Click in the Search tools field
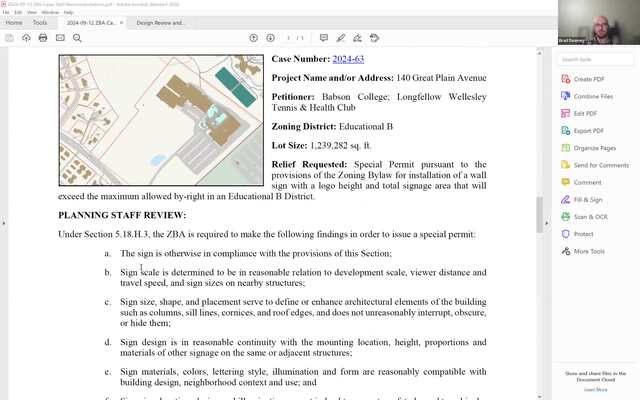640x400 pixels. [x=597, y=59]
